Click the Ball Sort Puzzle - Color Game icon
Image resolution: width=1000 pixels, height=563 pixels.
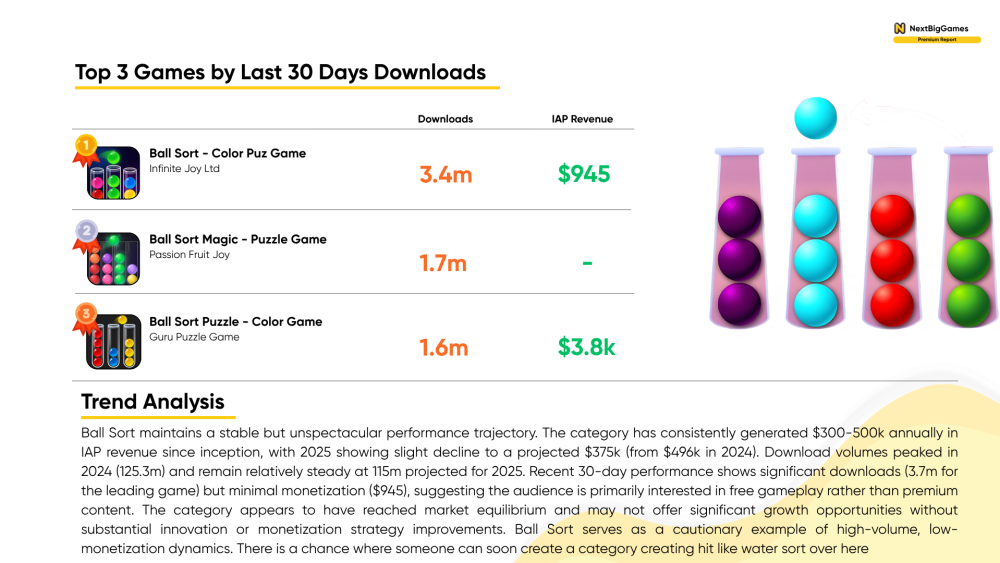114,342
